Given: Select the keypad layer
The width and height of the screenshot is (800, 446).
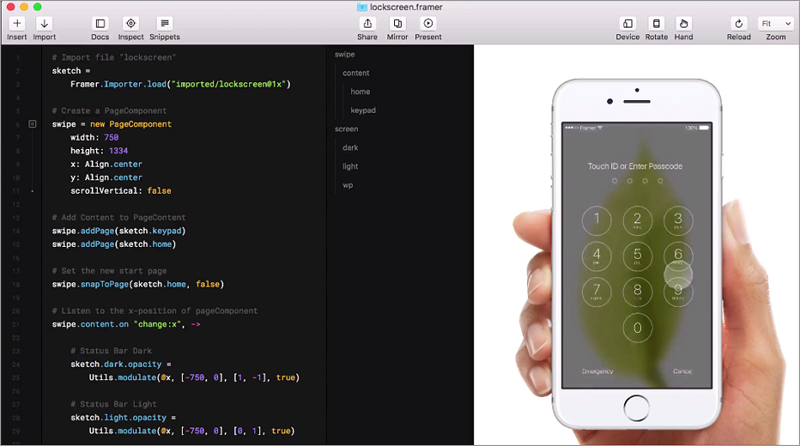Looking at the screenshot, I should click(x=363, y=110).
